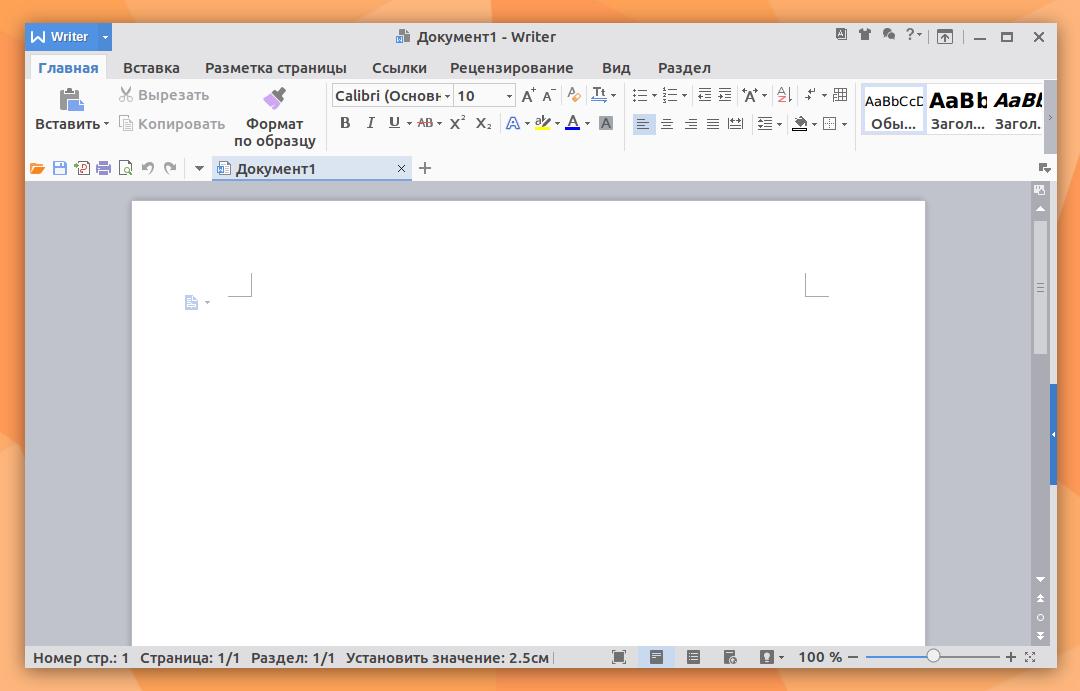Screen dimensions: 1080x691
Task: Switch to the Вставка tab
Action: [152, 68]
